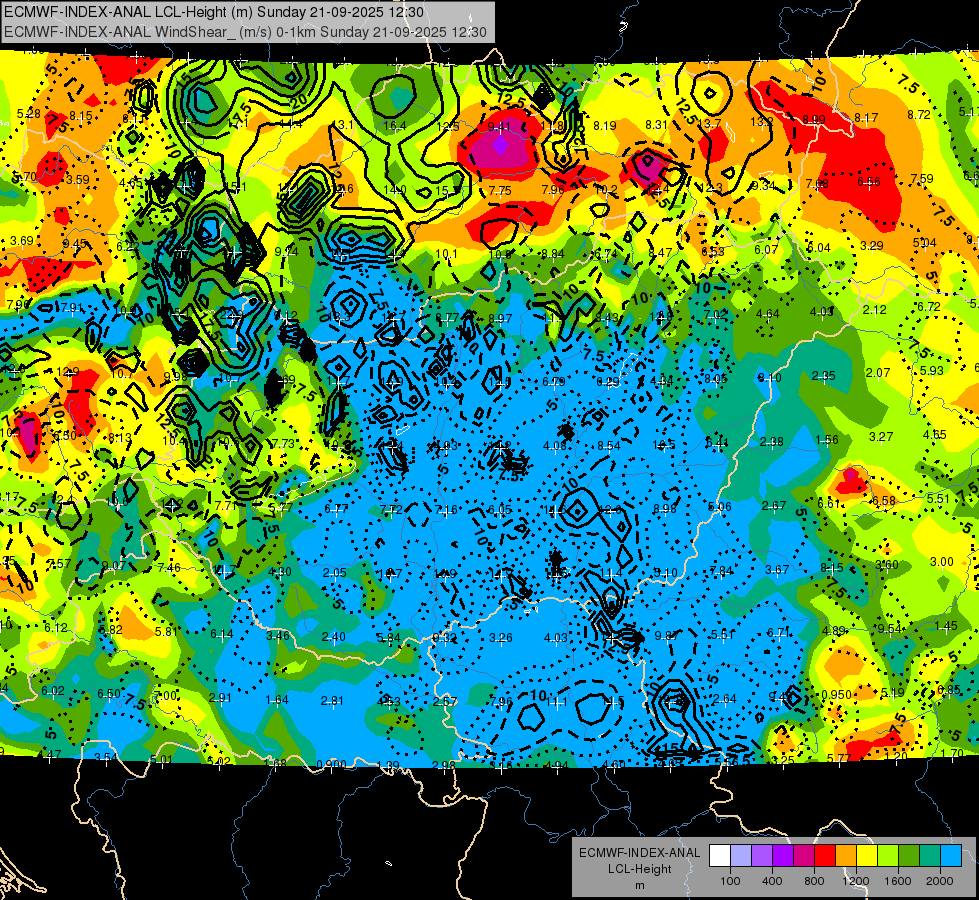979x900 pixels.
Task: Click the grid value '9.54'
Action: tap(890, 628)
